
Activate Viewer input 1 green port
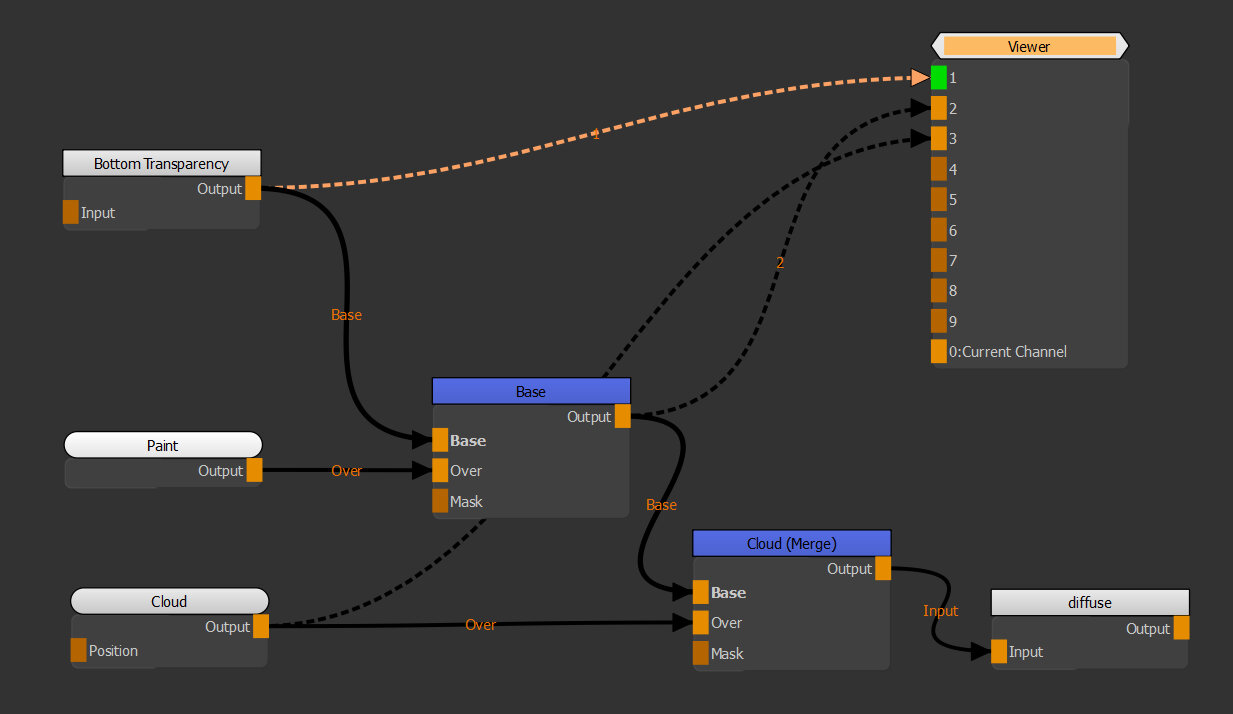[939, 78]
